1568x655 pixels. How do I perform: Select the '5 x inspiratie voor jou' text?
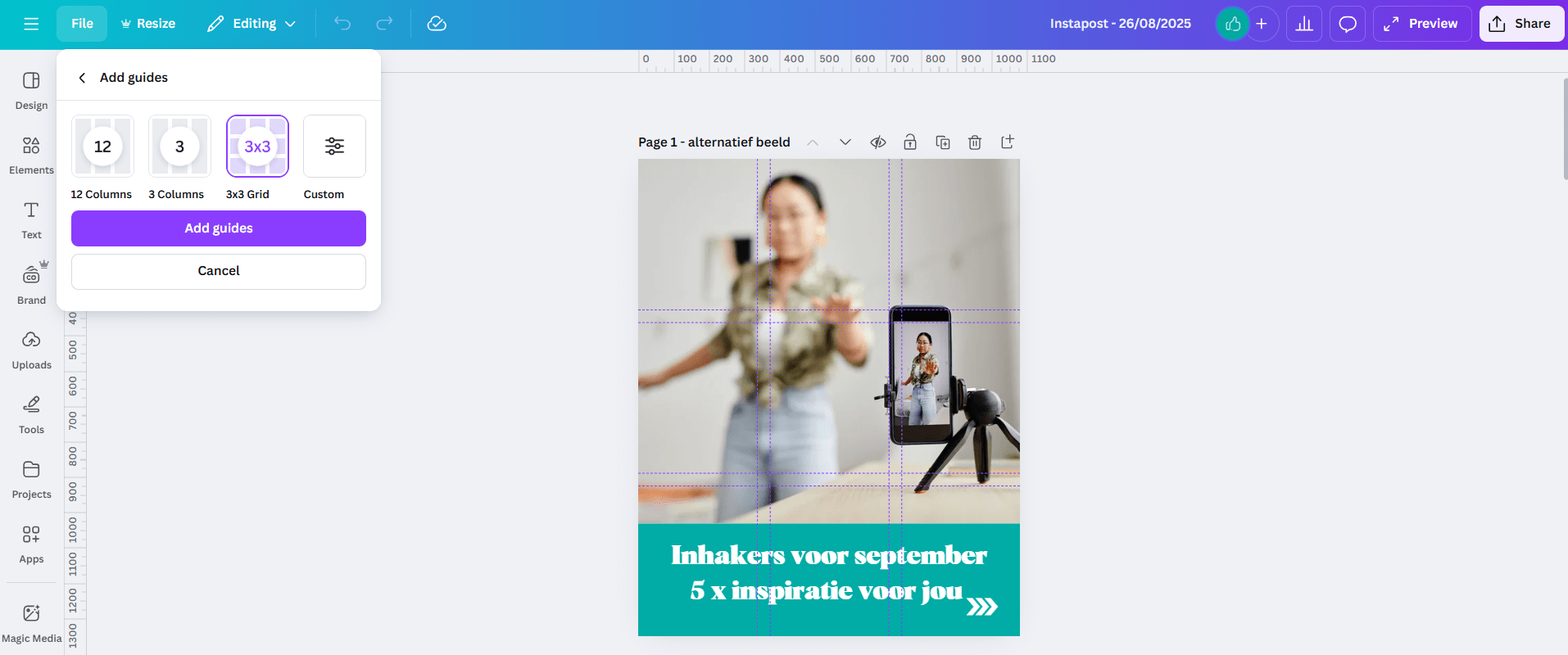pos(826,590)
